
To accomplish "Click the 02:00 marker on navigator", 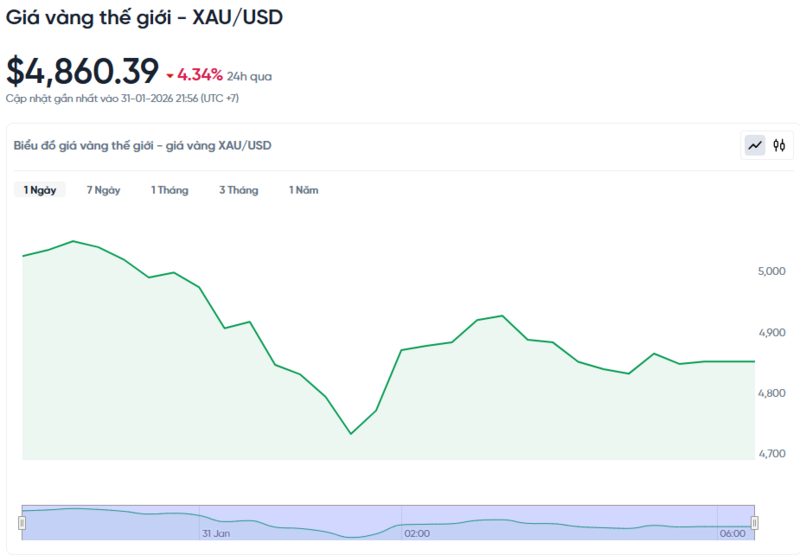I will [x=417, y=533].
